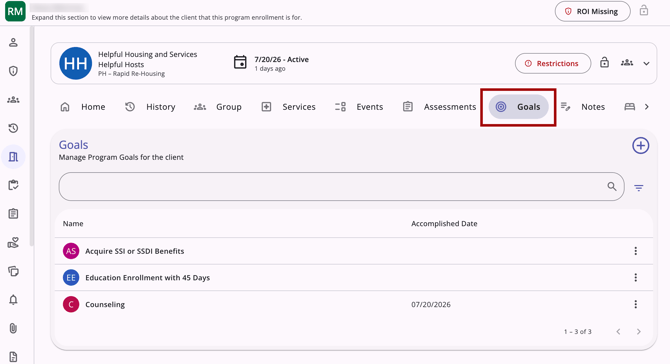
Task: Click the goals search field
Action: click(341, 187)
